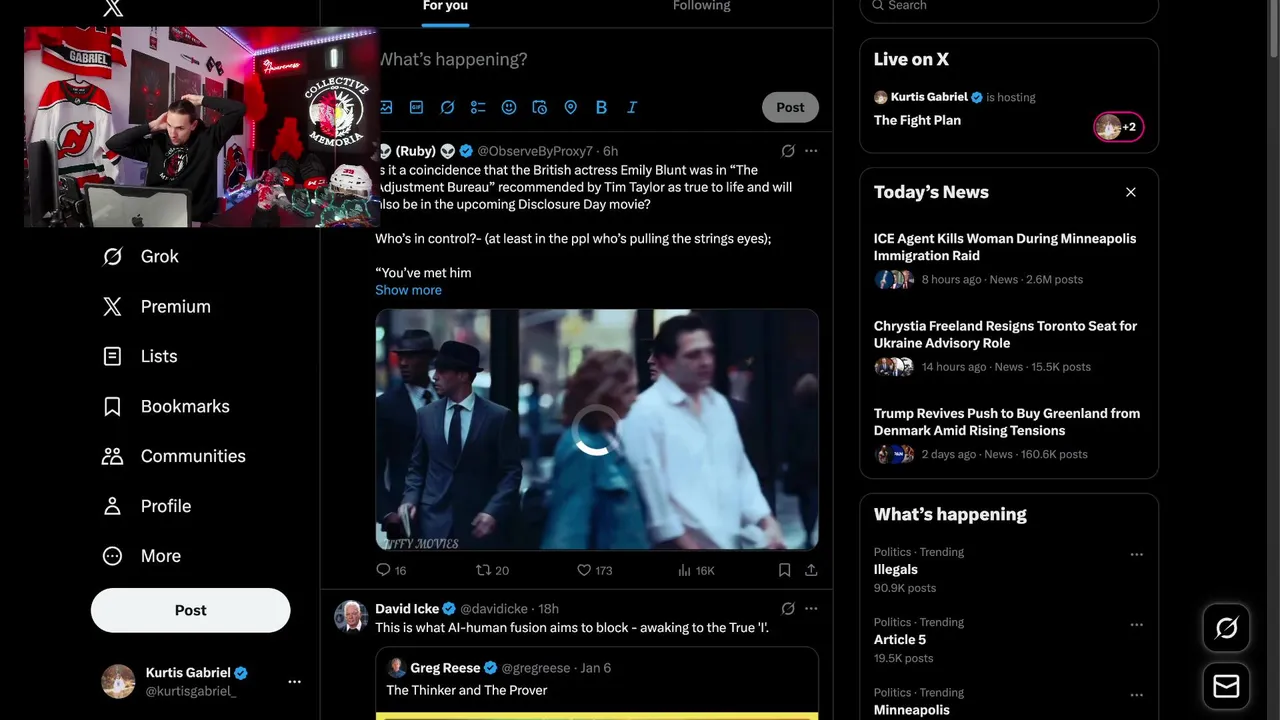Open Communities from the sidebar

coord(173,456)
